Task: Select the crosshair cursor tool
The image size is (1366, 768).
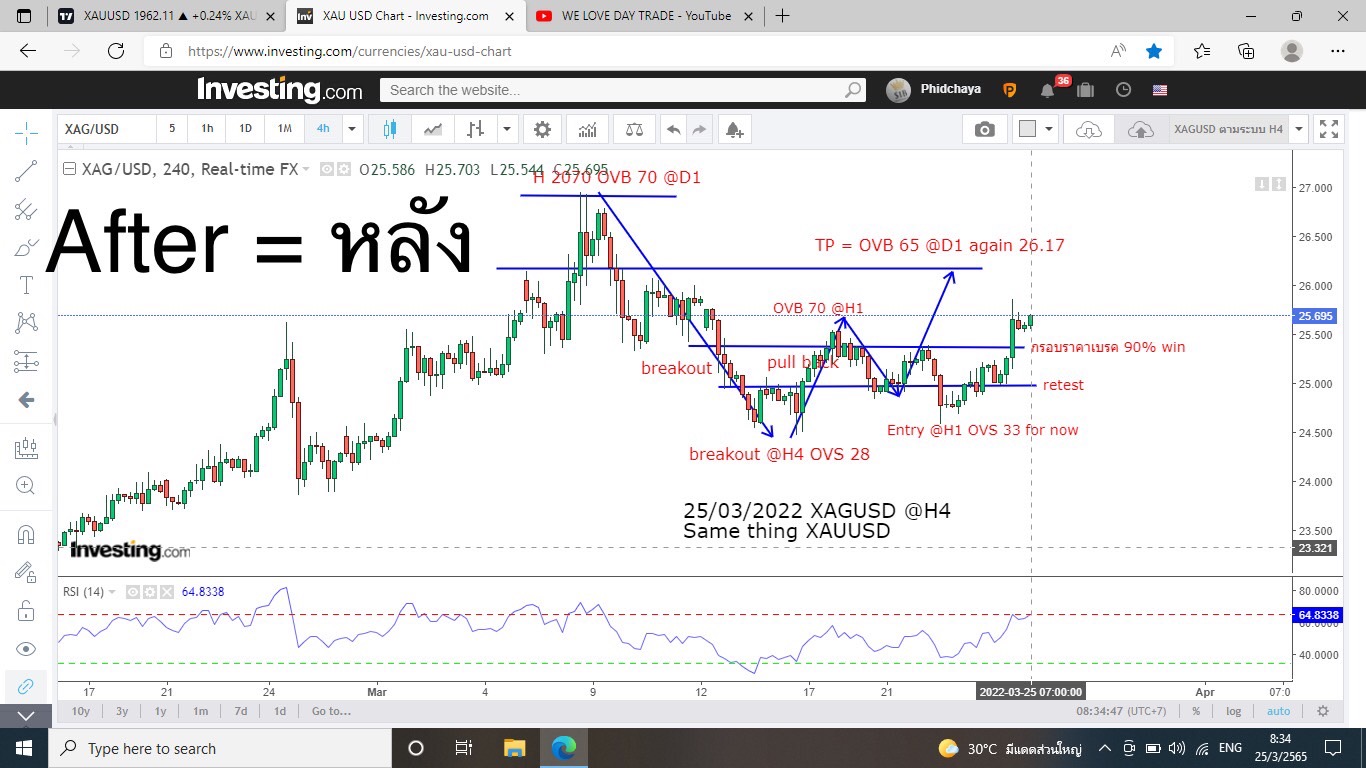Action: [x=26, y=132]
